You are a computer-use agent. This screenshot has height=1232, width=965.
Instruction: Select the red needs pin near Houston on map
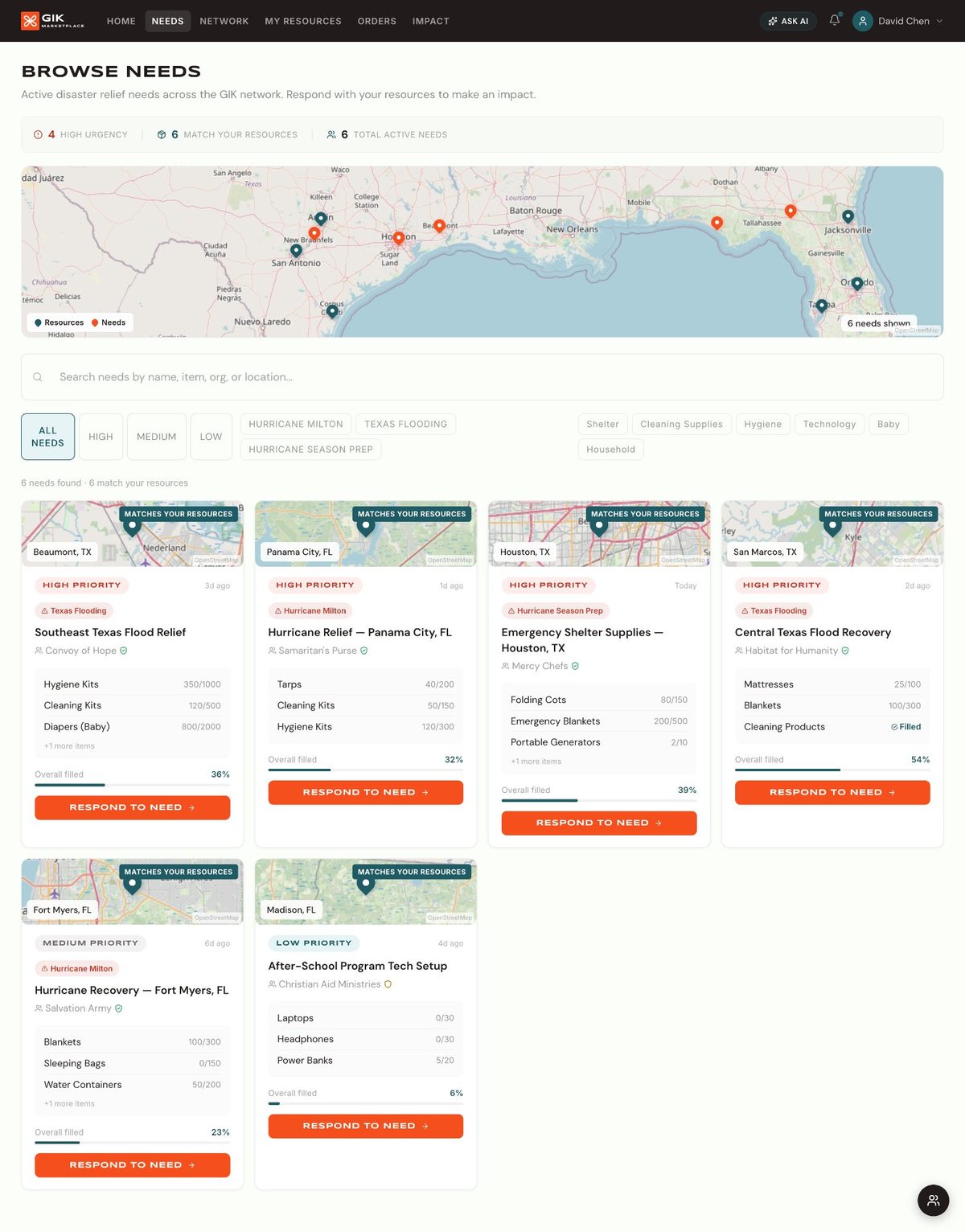pyautogui.click(x=398, y=237)
